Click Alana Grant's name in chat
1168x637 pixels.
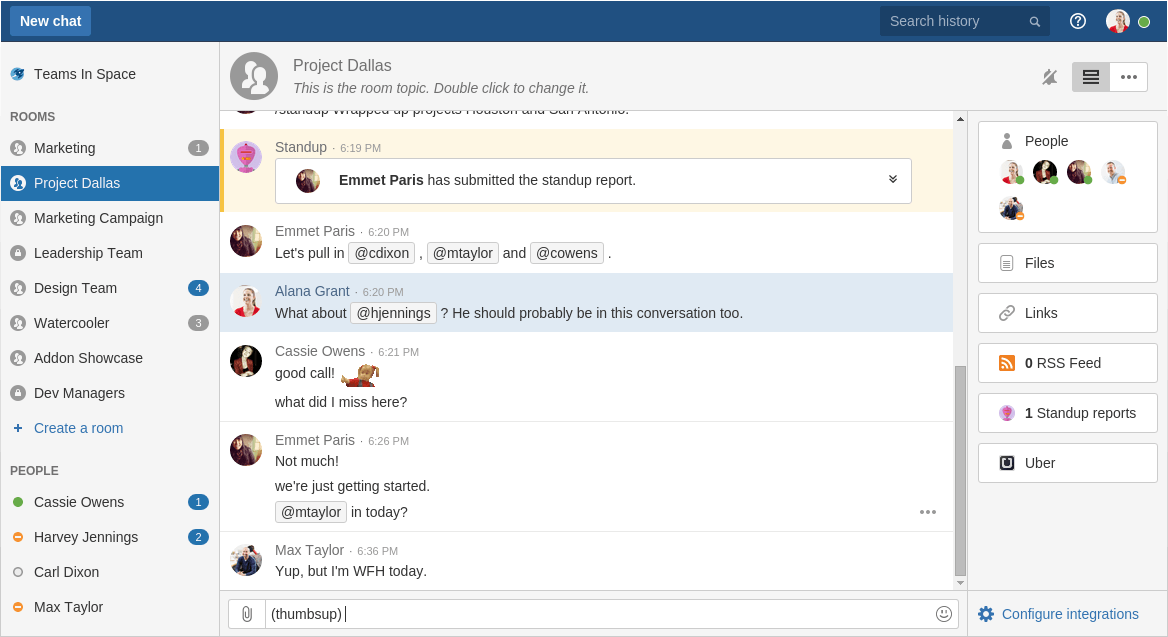click(312, 291)
